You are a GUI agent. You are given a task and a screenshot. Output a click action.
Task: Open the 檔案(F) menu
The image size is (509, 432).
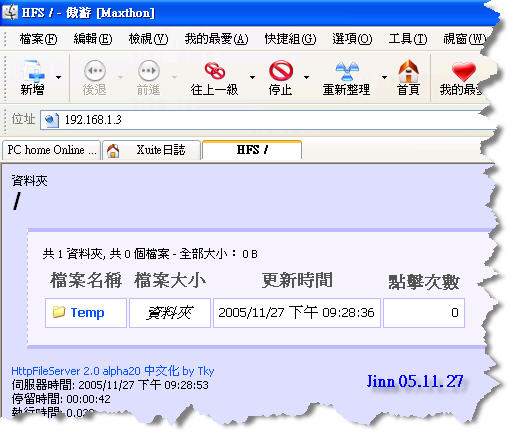click(x=38, y=39)
